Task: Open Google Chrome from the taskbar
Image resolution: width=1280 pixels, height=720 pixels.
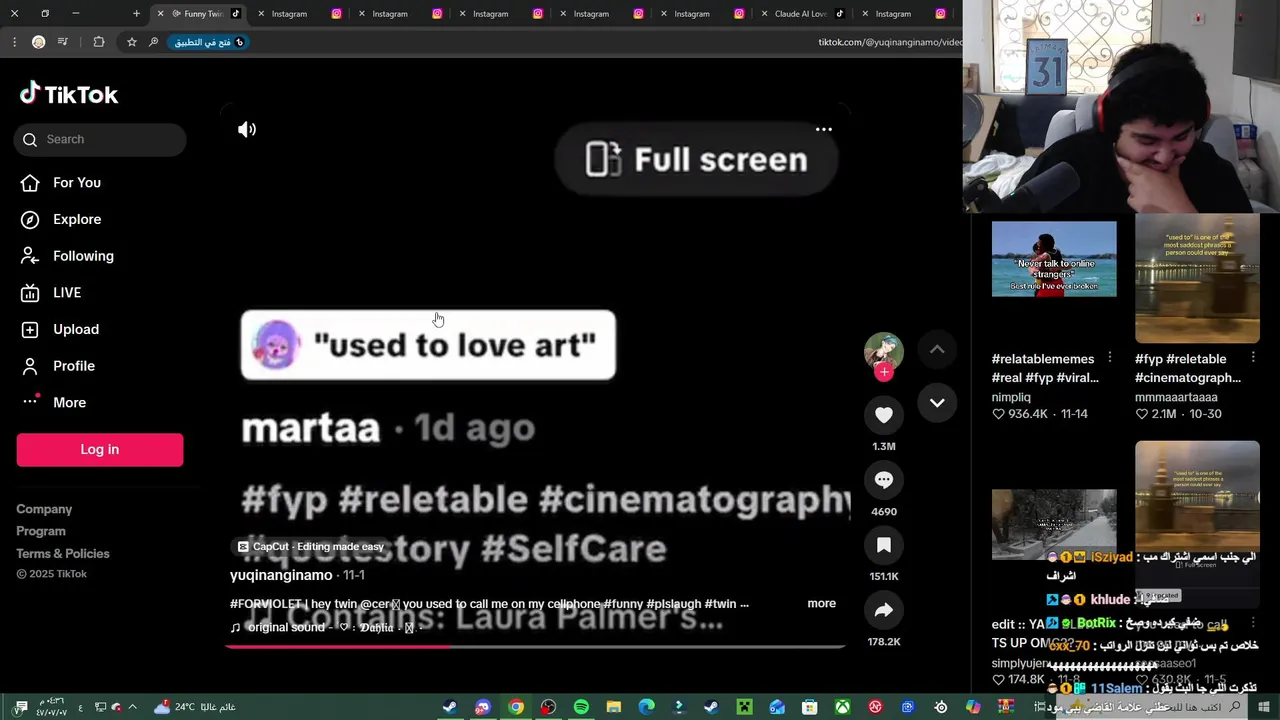Action: [516, 707]
